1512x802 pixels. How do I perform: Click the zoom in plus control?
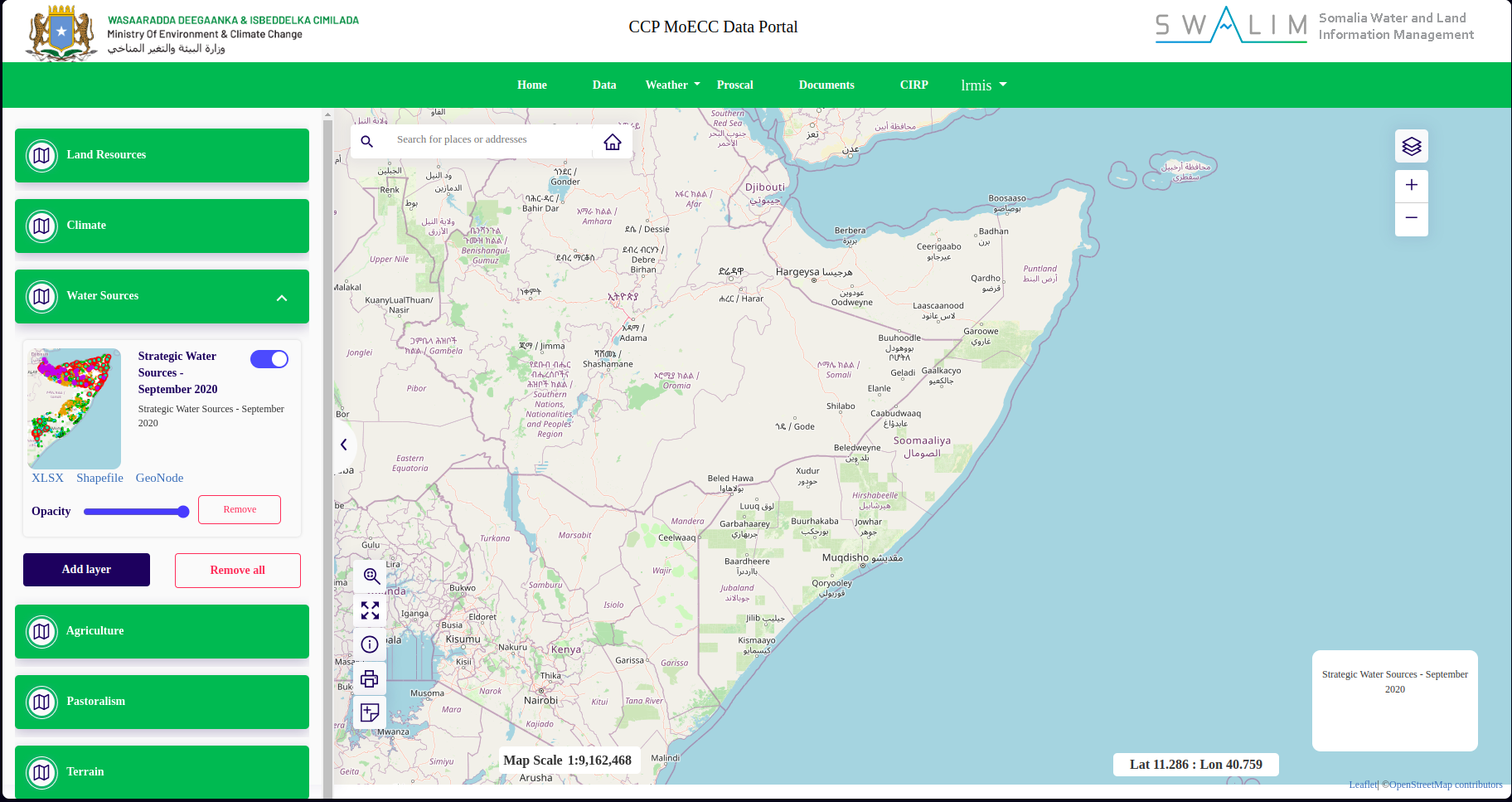[x=1412, y=185]
